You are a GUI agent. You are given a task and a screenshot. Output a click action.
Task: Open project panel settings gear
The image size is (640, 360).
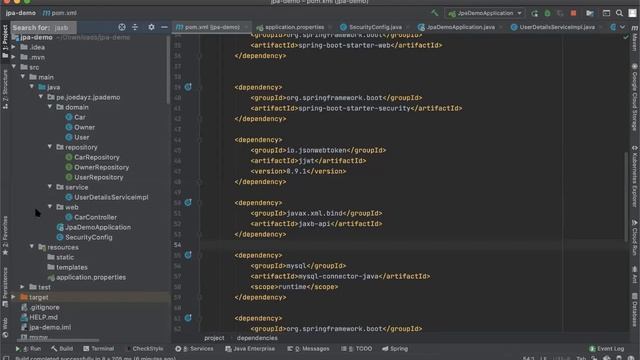pyautogui.click(x=151, y=27)
